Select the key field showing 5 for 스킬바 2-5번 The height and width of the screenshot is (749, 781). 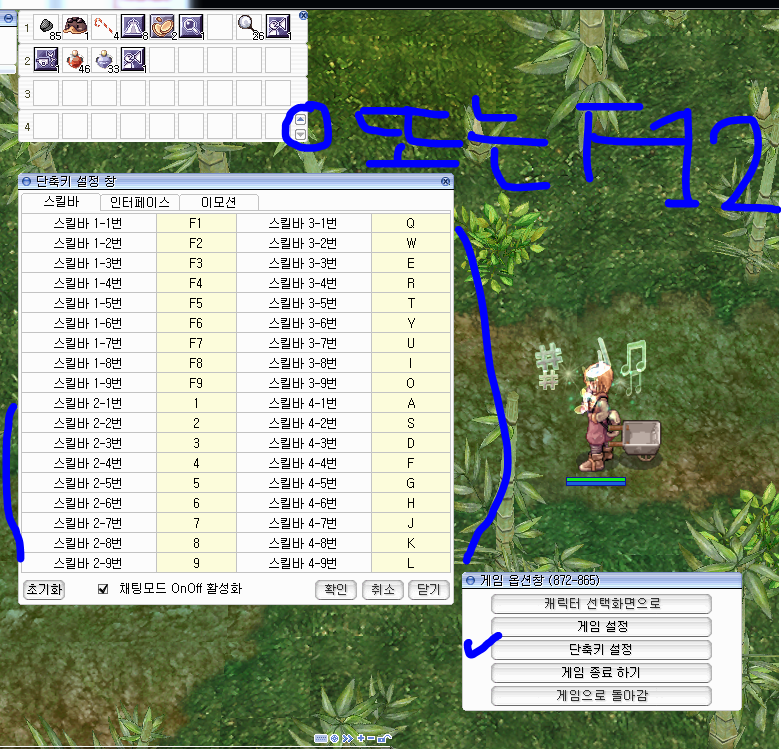click(x=196, y=483)
